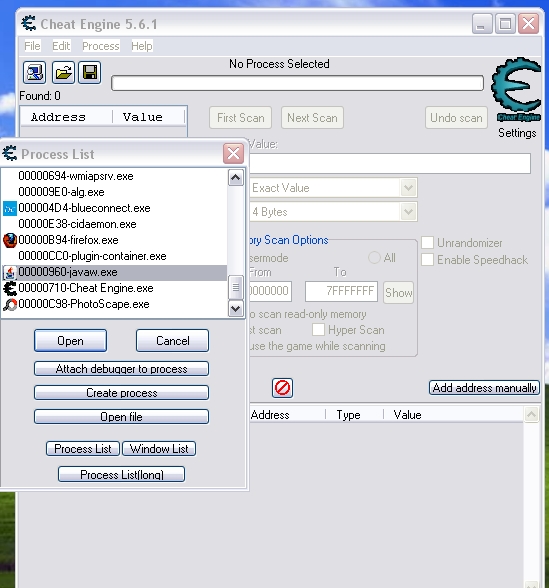Click the First Scan button
The image size is (549, 588).
tap(240, 118)
